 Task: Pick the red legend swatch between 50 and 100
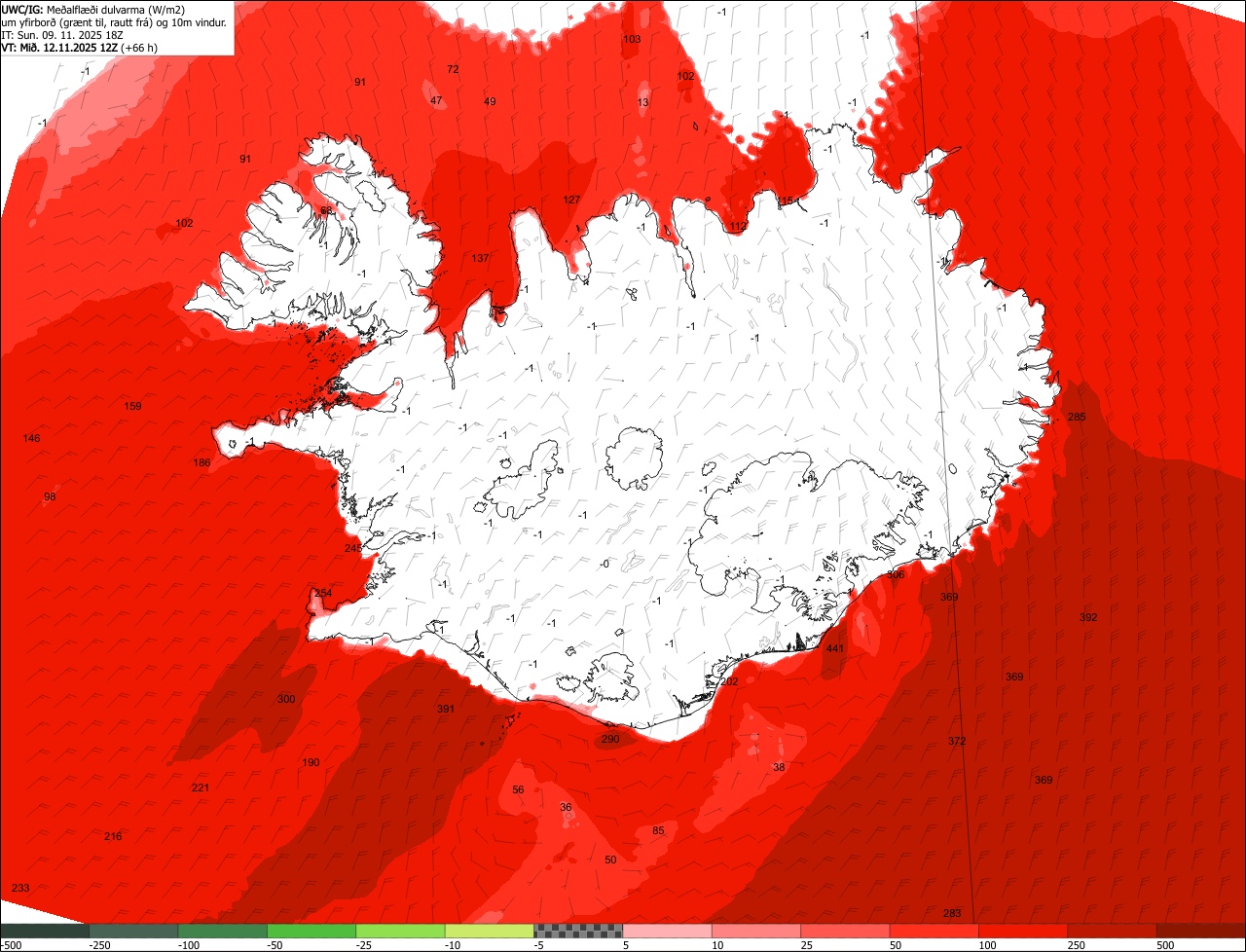934,931
